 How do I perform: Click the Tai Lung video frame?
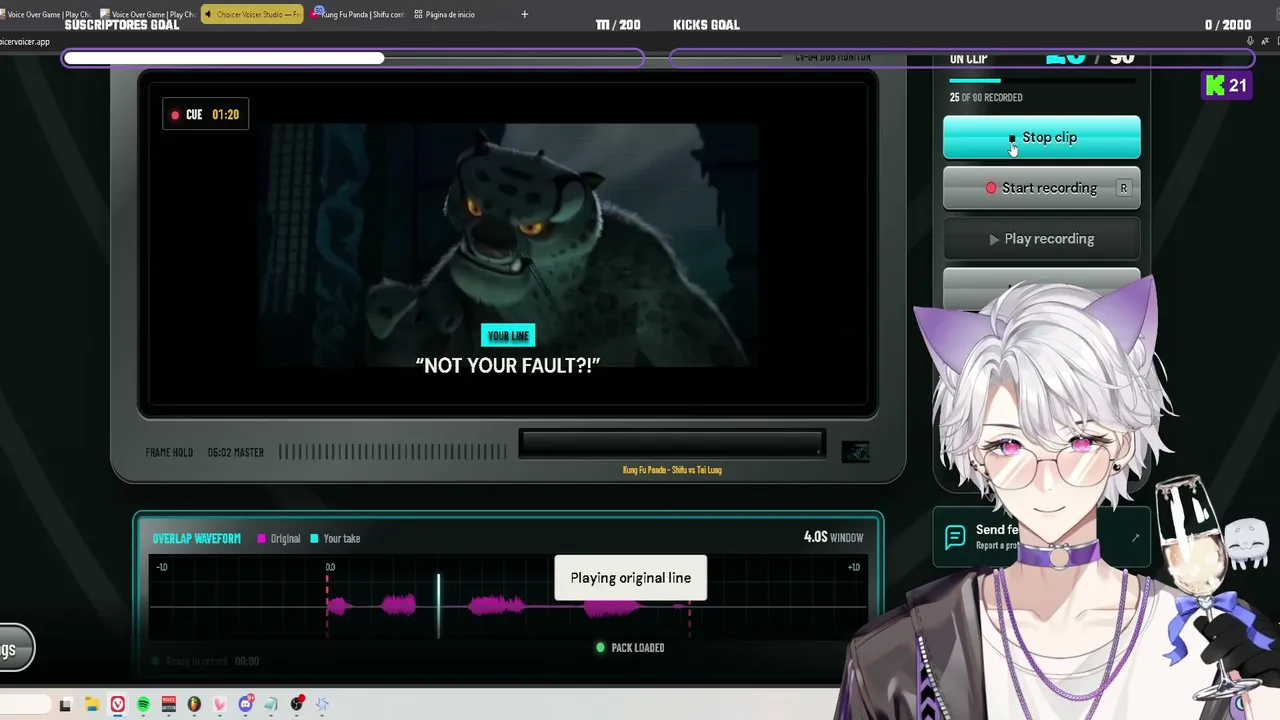508,245
